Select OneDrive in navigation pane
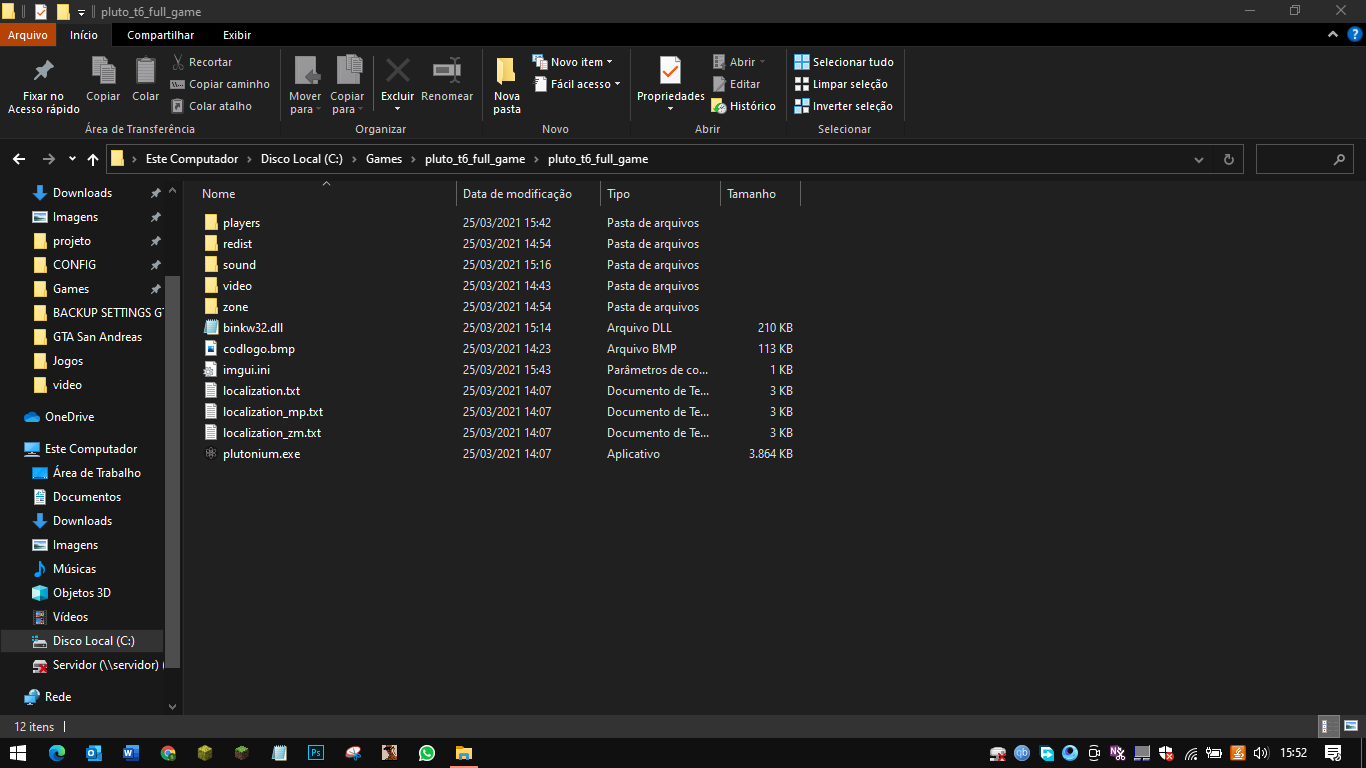Image resolution: width=1366 pixels, height=768 pixels. click(x=69, y=417)
